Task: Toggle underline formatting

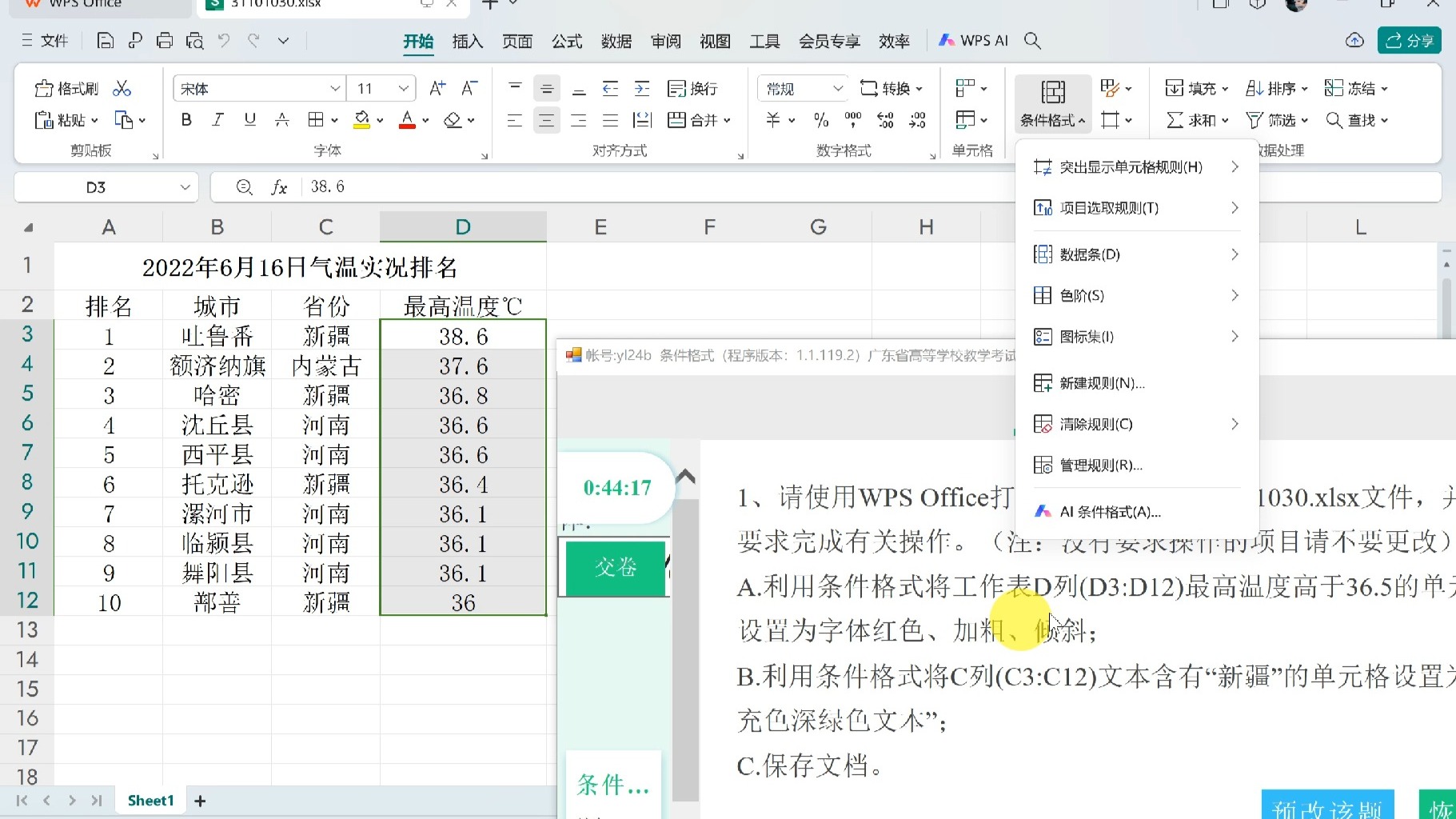Action: point(249,119)
